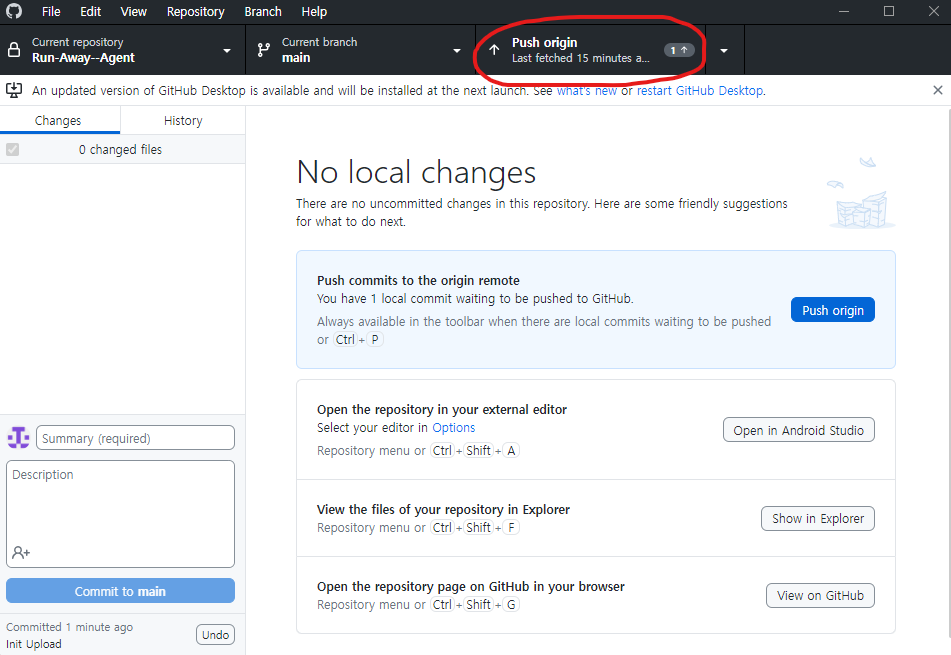
Task: Click the add co-authors icon in Description
Action: pyautogui.click(x=21, y=553)
